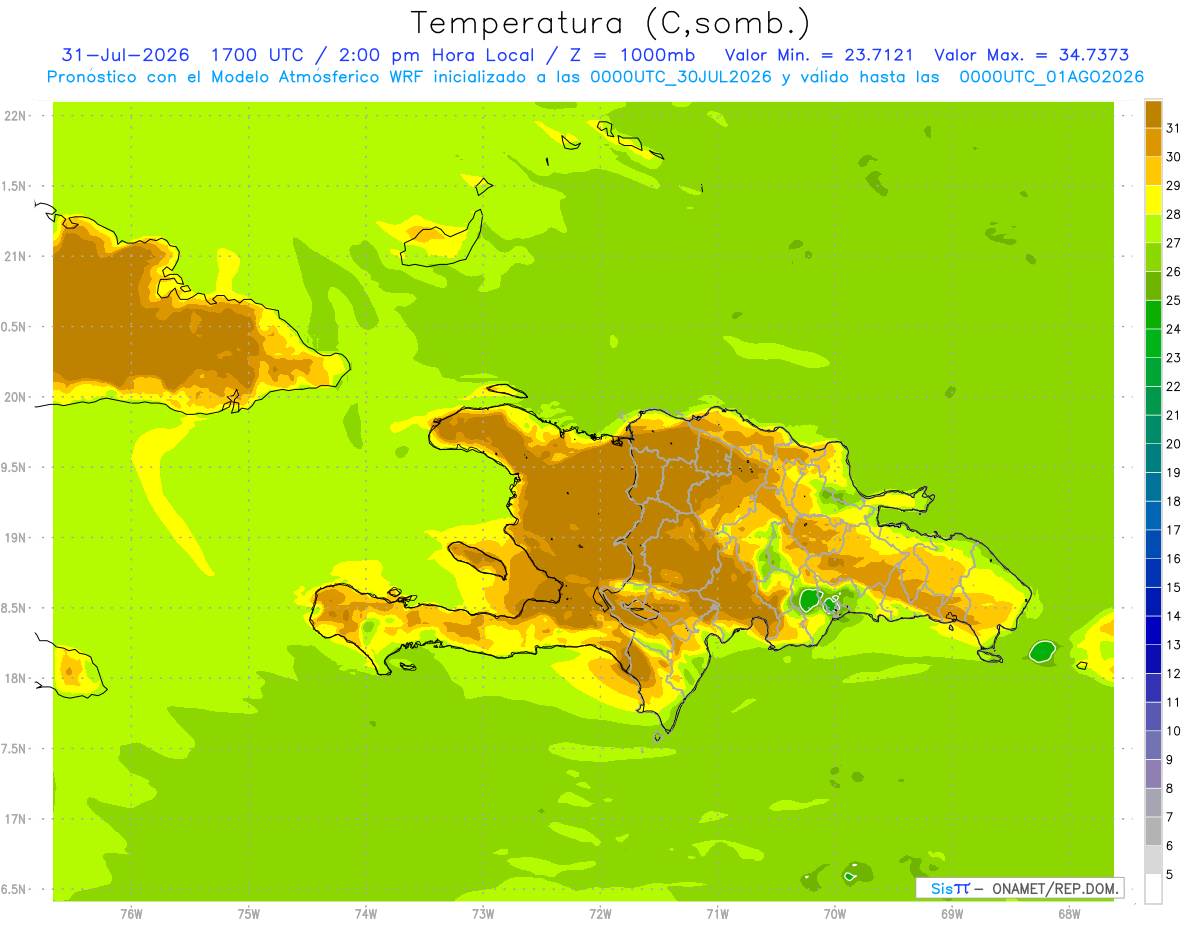Click the green legend swatch between 26 and 27

click(1153, 257)
